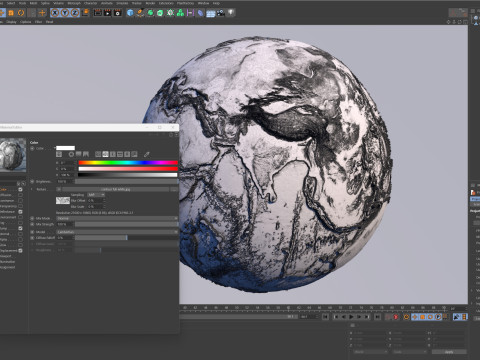Click the texture preview thumbnail
480x360 pixels.
[63, 200]
